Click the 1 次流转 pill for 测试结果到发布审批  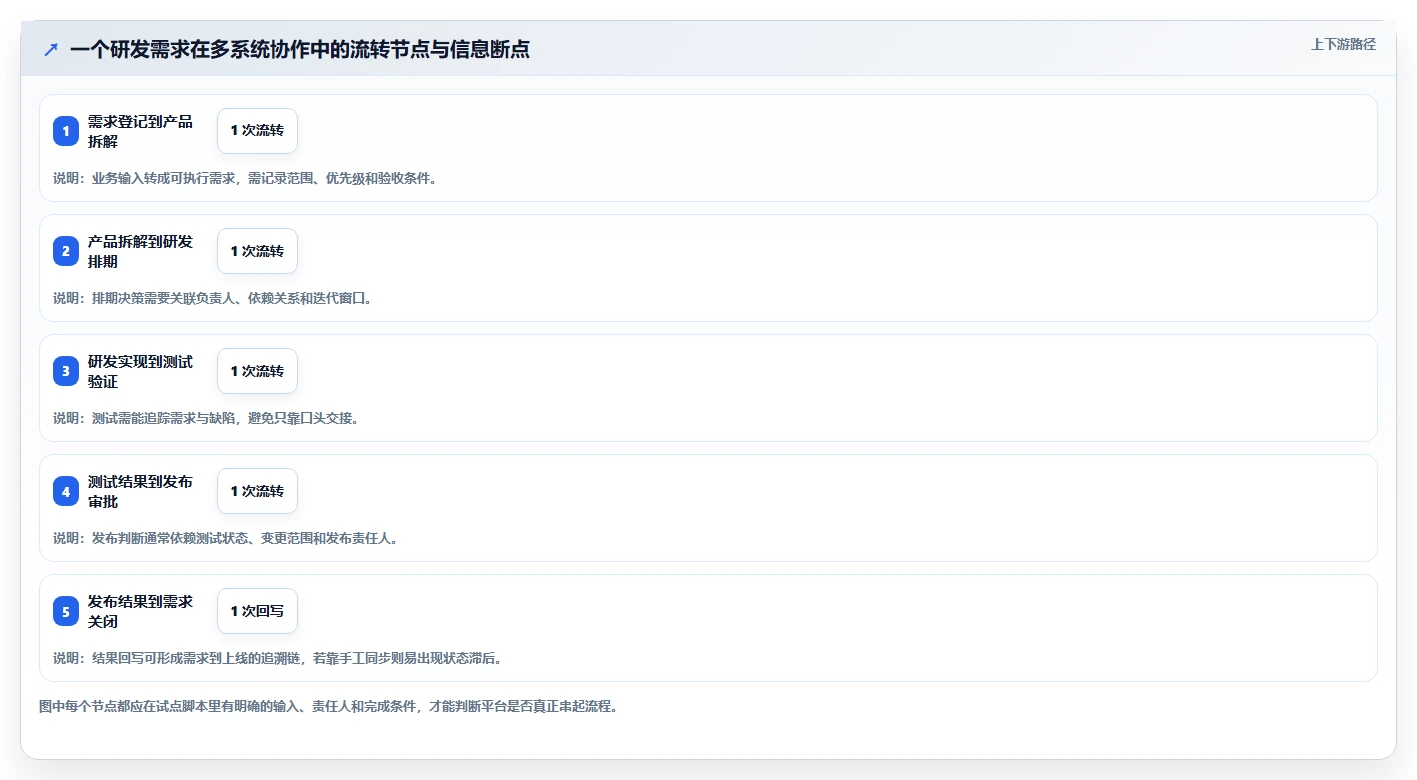[x=257, y=491]
